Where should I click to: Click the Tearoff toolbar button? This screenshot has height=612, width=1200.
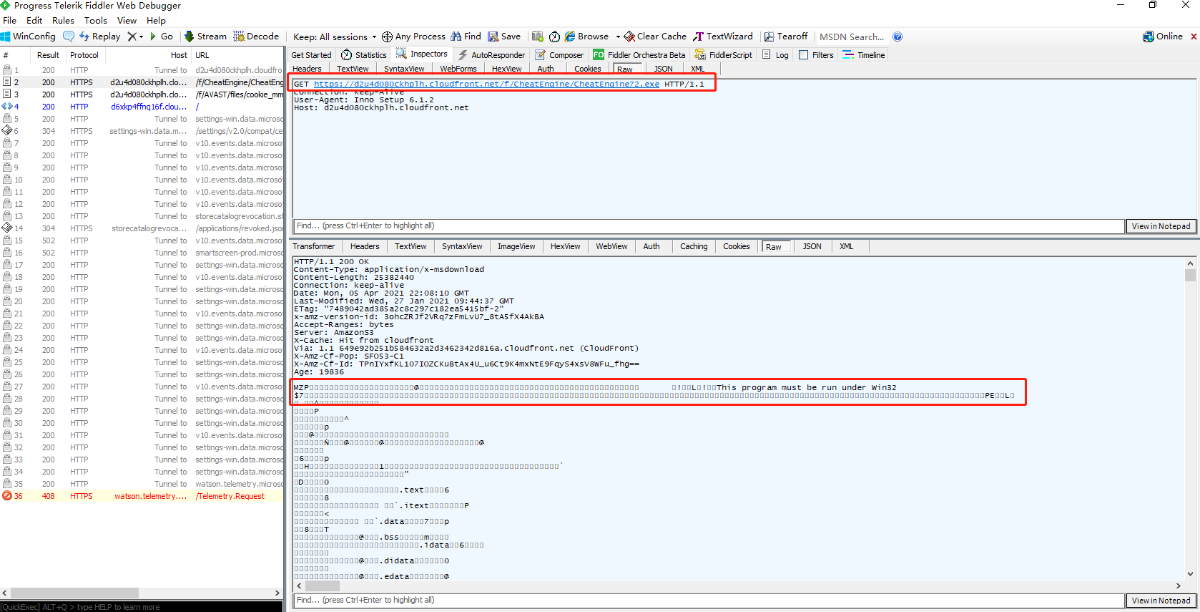coord(786,36)
